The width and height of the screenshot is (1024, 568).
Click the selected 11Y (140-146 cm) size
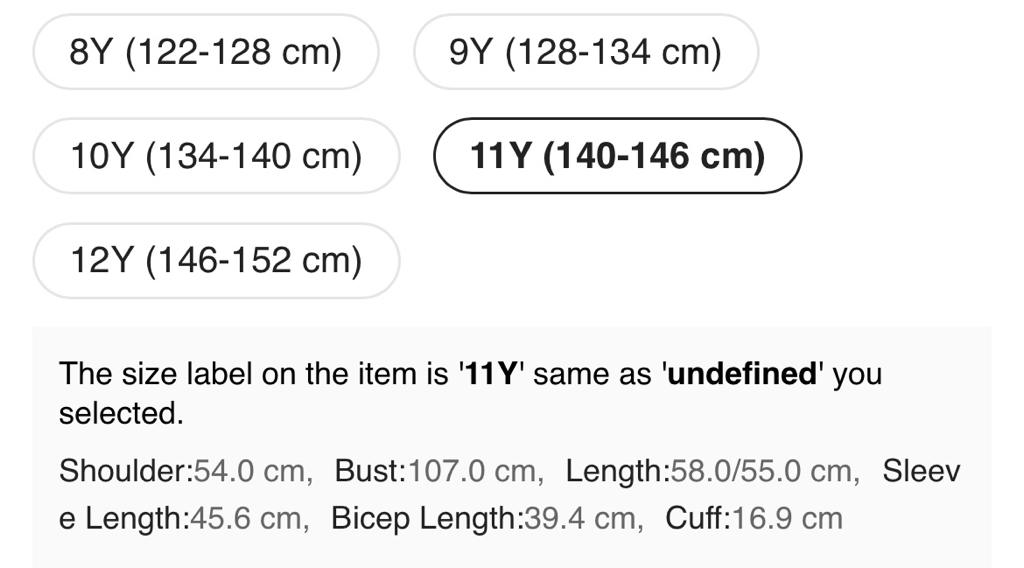[617, 156]
